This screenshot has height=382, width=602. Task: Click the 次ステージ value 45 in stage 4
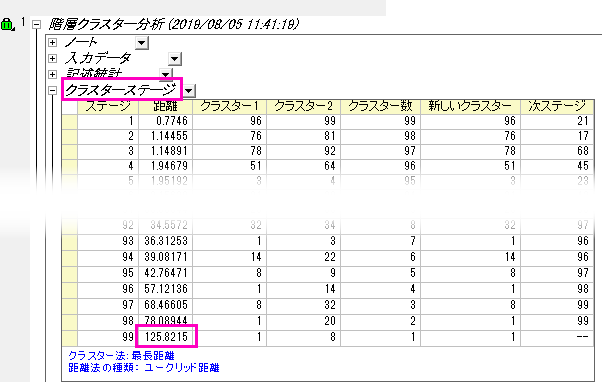(557, 166)
